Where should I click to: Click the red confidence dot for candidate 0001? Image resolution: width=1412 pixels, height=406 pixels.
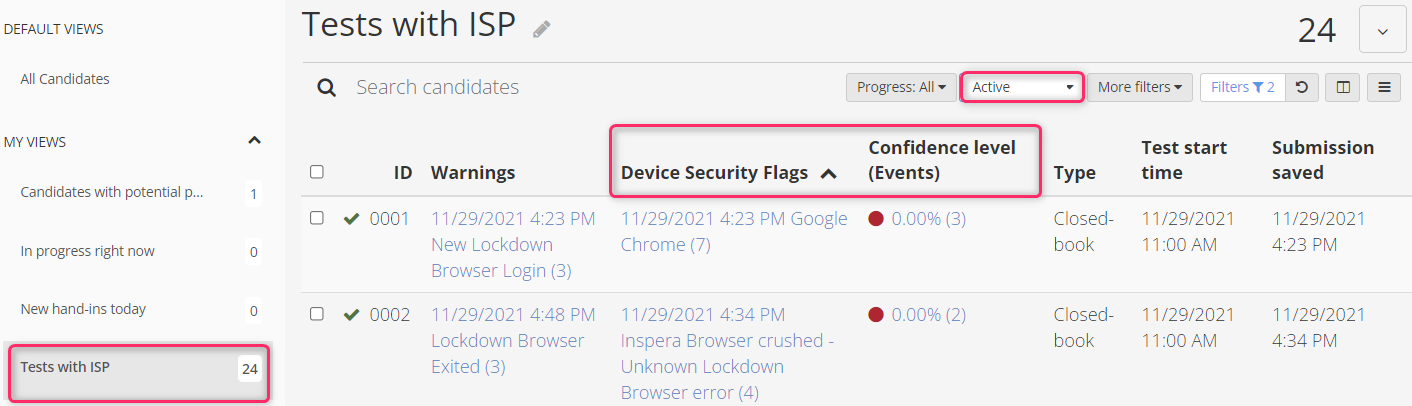tap(876, 219)
